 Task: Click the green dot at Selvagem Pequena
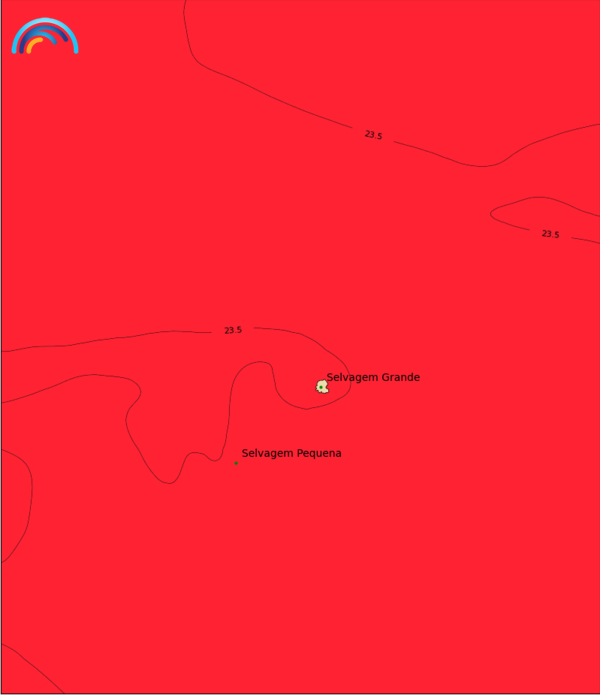236,463
